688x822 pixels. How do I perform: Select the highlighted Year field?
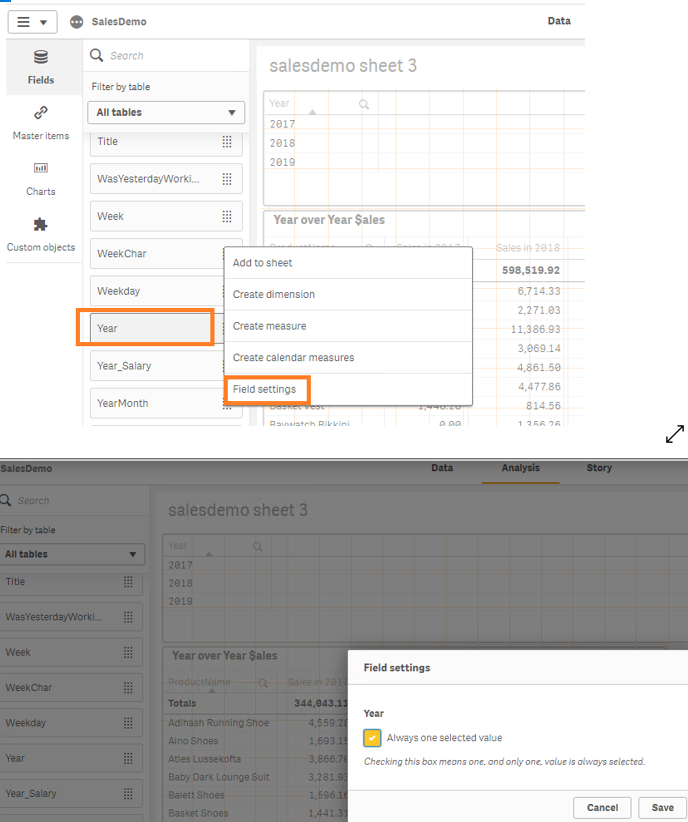point(145,328)
